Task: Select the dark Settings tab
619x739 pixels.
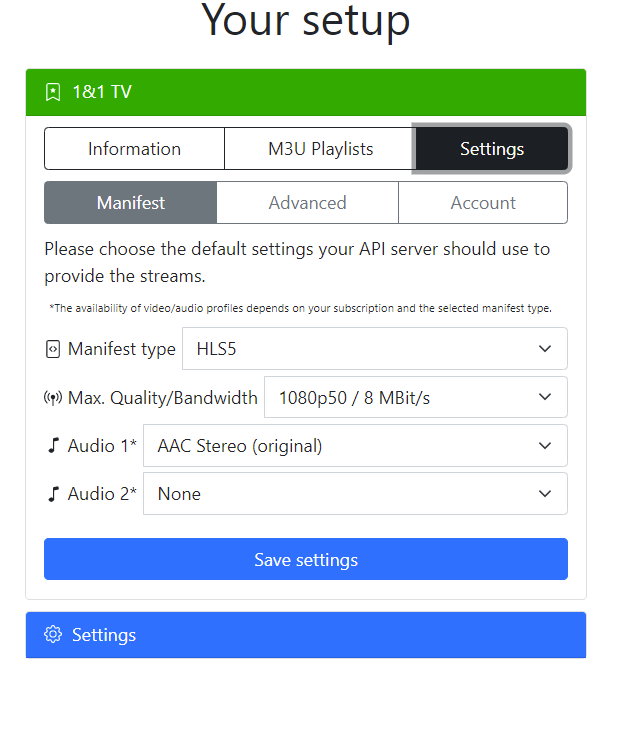Action: [x=492, y=149]
